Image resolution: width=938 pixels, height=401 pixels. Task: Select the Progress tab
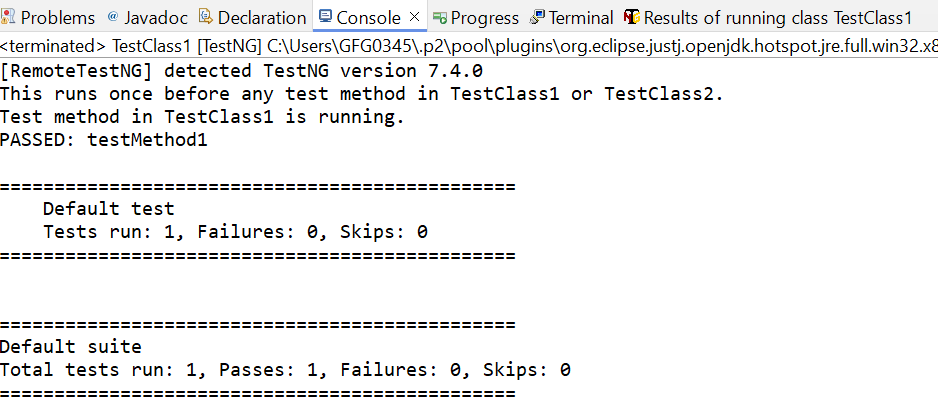476,18
